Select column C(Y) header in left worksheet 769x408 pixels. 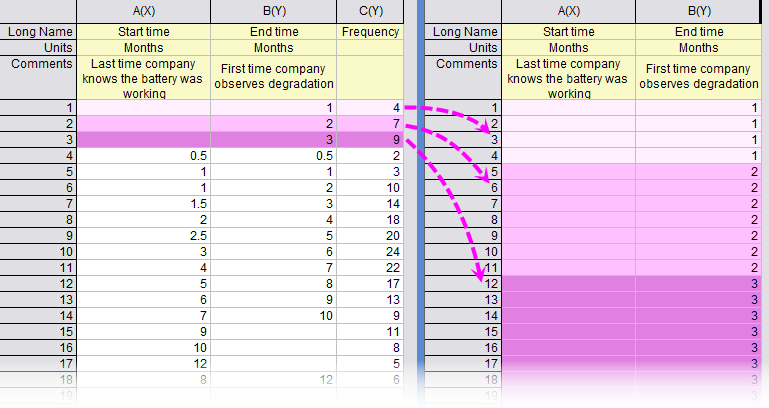370,11
